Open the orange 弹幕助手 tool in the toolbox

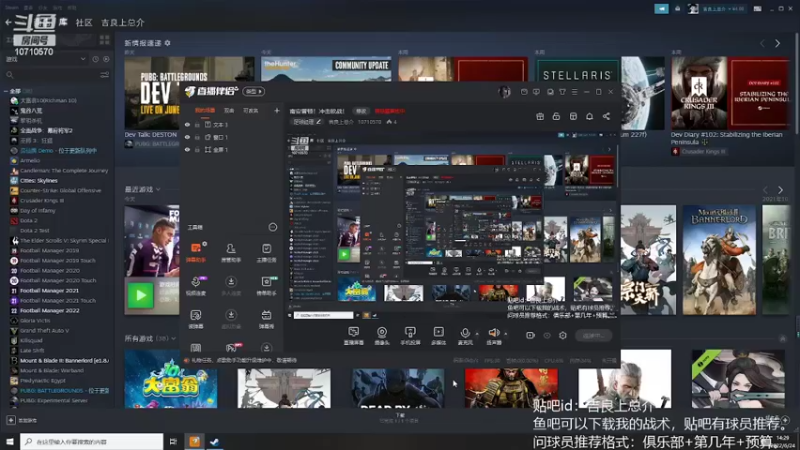[x=196, y=252]
